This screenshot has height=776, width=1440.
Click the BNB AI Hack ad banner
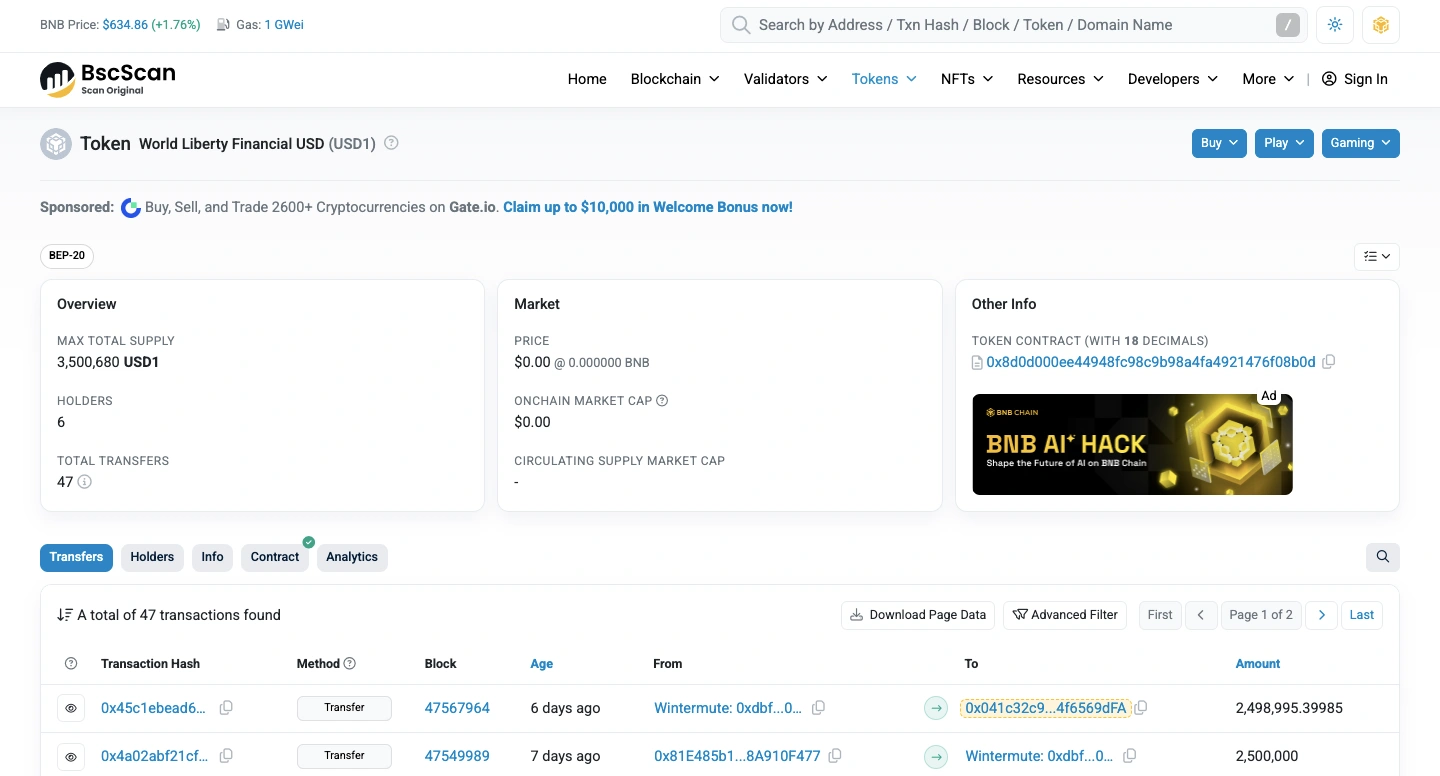(x=1132, y=444)
